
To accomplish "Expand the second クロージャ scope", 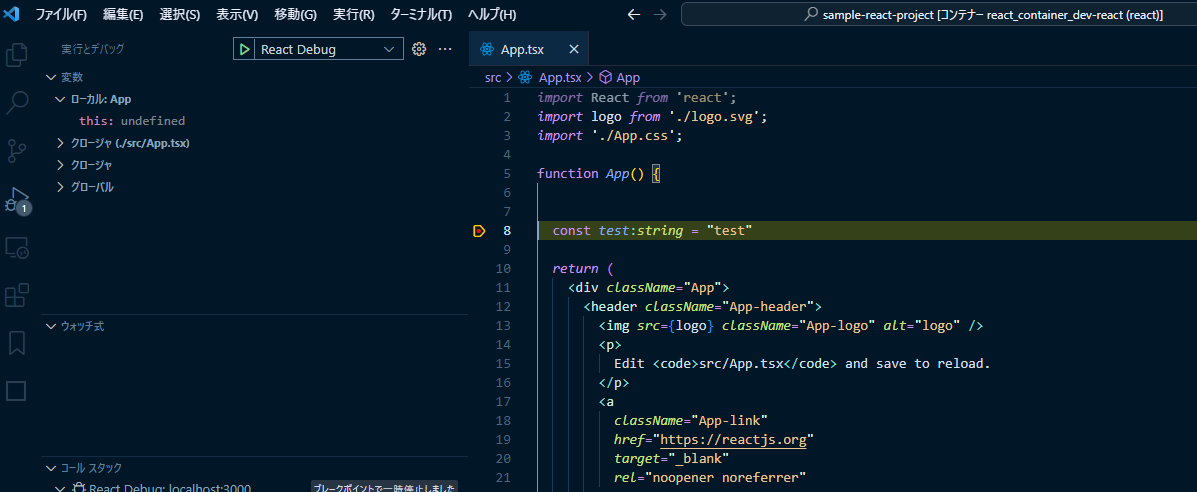I will pyautogui.click(x=60, y=165).
